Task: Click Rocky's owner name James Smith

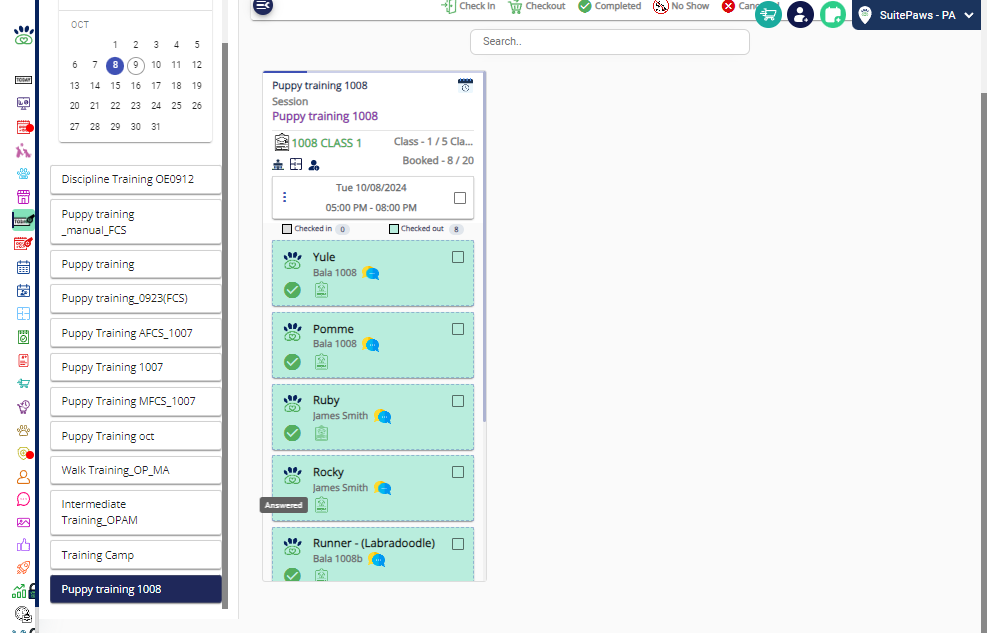Action: click(340, 488)
